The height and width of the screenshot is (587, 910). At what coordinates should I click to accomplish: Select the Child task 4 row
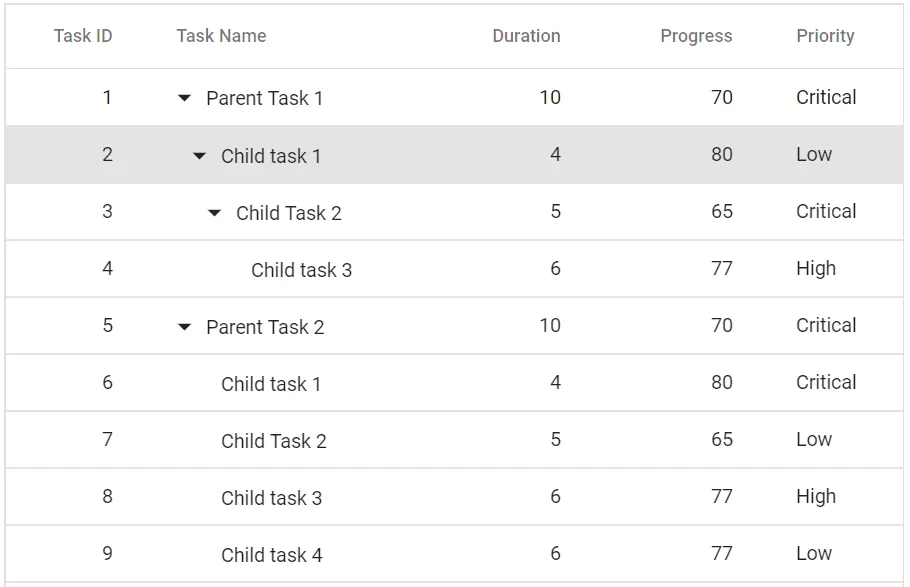271,554
